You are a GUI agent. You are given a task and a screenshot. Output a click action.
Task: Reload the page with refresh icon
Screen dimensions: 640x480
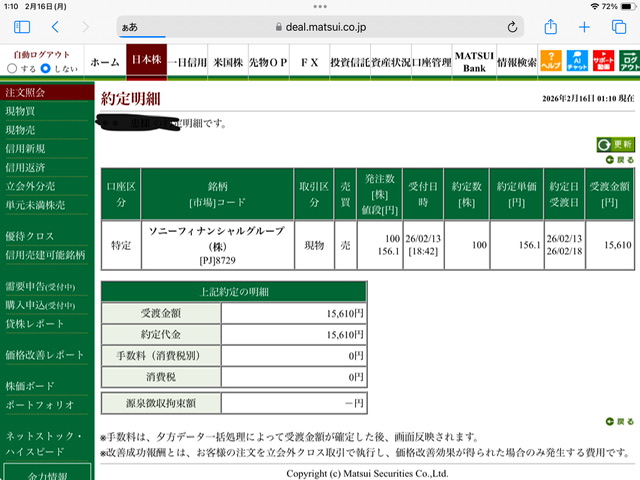pos(512,27)
